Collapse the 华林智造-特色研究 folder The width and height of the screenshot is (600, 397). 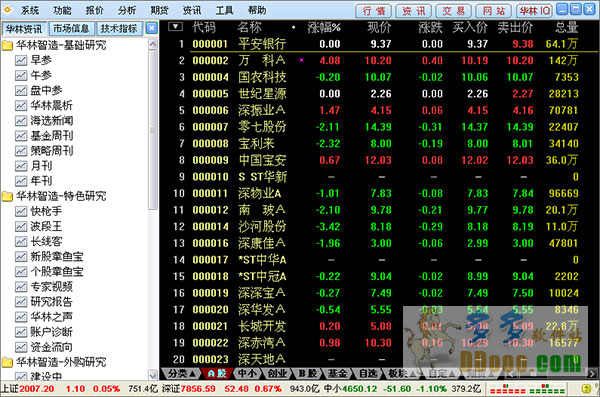click(x=7, y=196)
